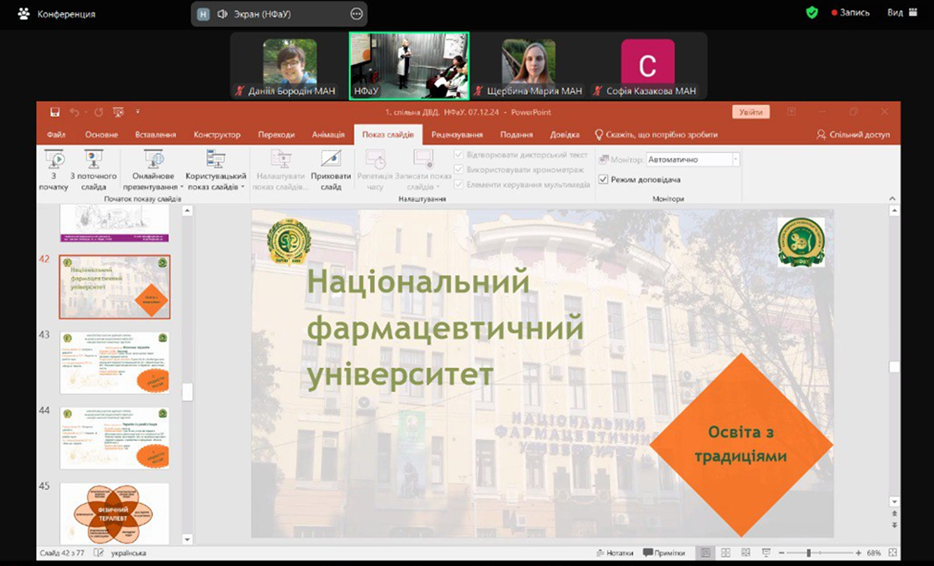Switch to the 'Подання' ribbon tab

(x=516, y=135)
